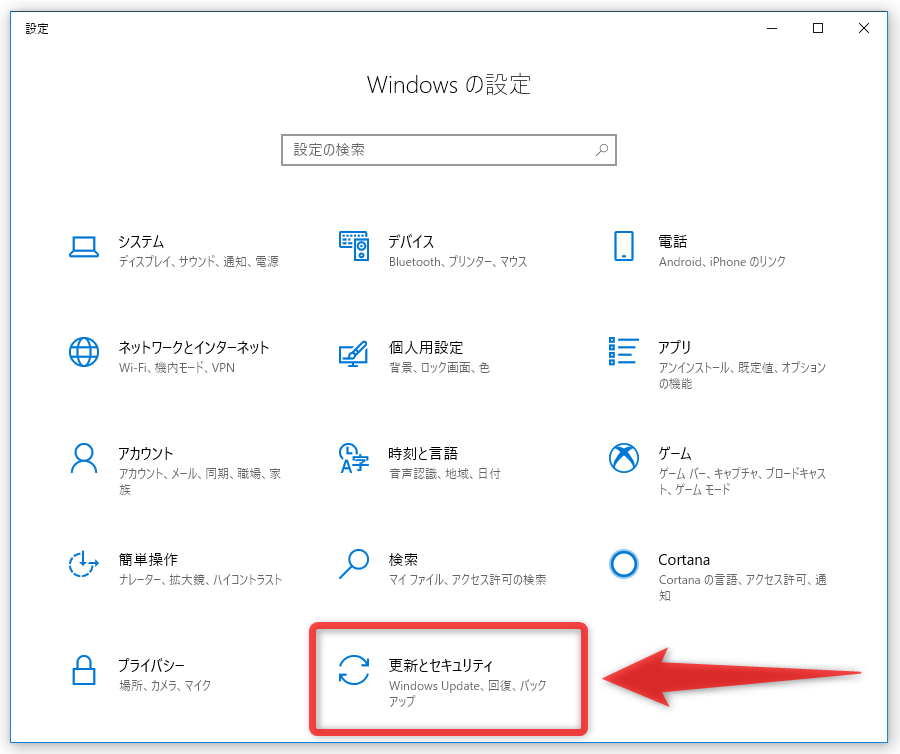The width and height of the screenshot is (900, 754).
Task: Open the 検索 magnifying glass icon
Action: (x=354, y=563)
